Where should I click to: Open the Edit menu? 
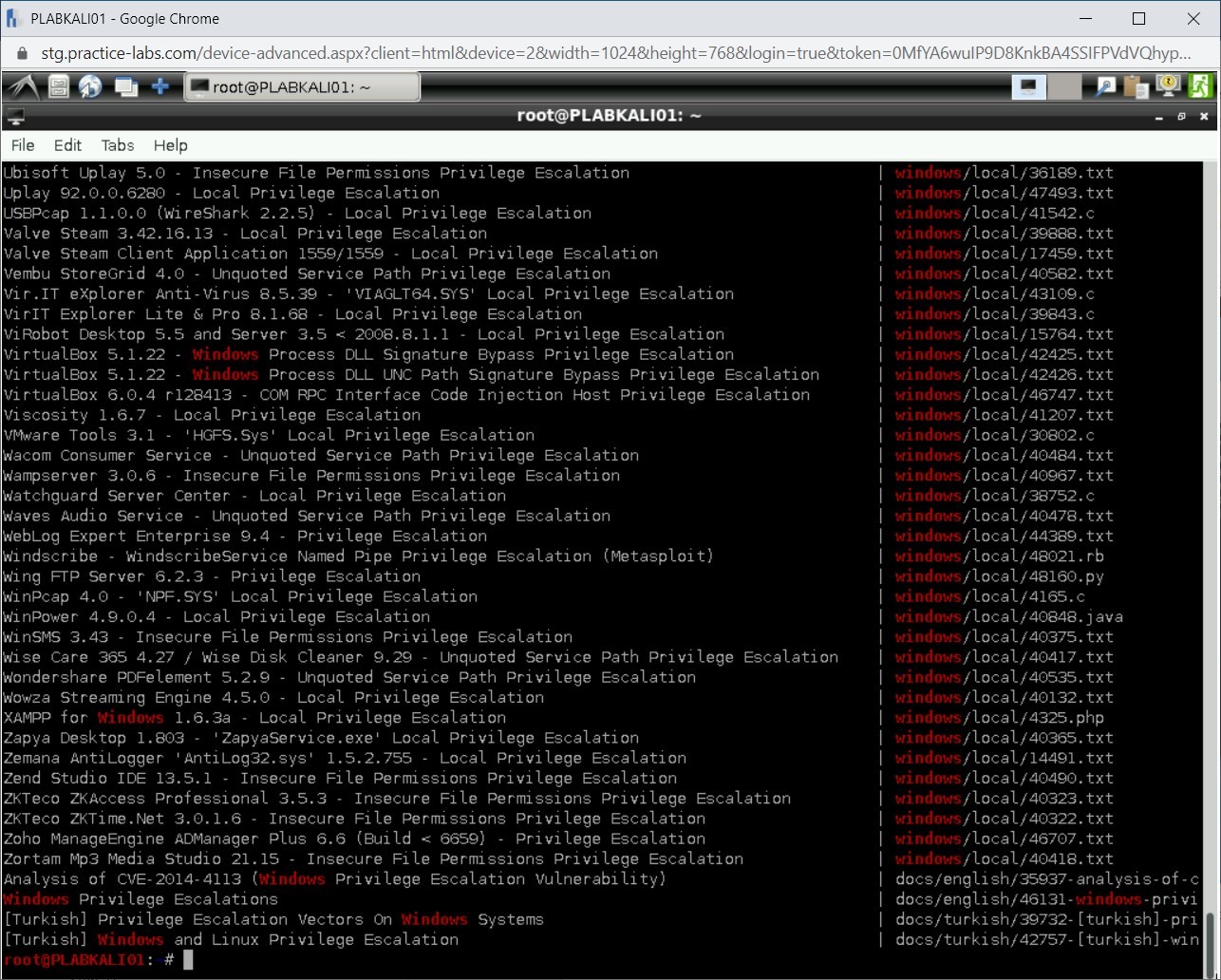tap(67, 145)
